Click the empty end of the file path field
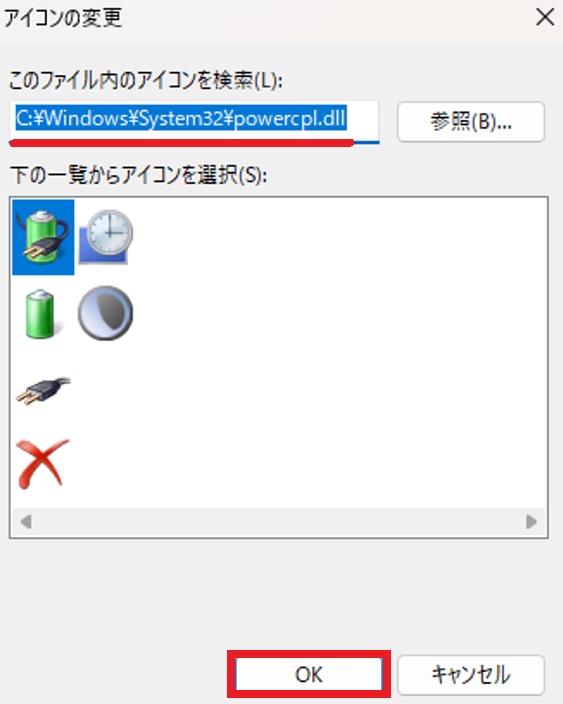This screenshot has width=563, height=704. click(362, 119)
